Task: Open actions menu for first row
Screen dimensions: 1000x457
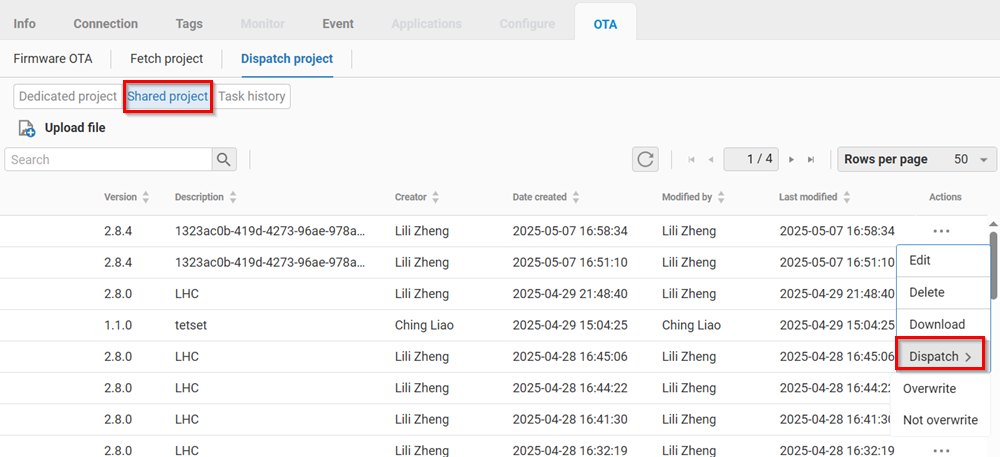Action: click(940, 231)
